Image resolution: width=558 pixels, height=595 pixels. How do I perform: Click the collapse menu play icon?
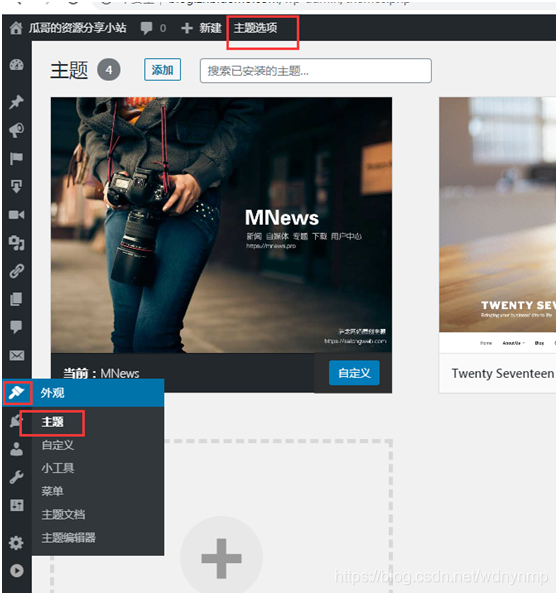point(16,571)
